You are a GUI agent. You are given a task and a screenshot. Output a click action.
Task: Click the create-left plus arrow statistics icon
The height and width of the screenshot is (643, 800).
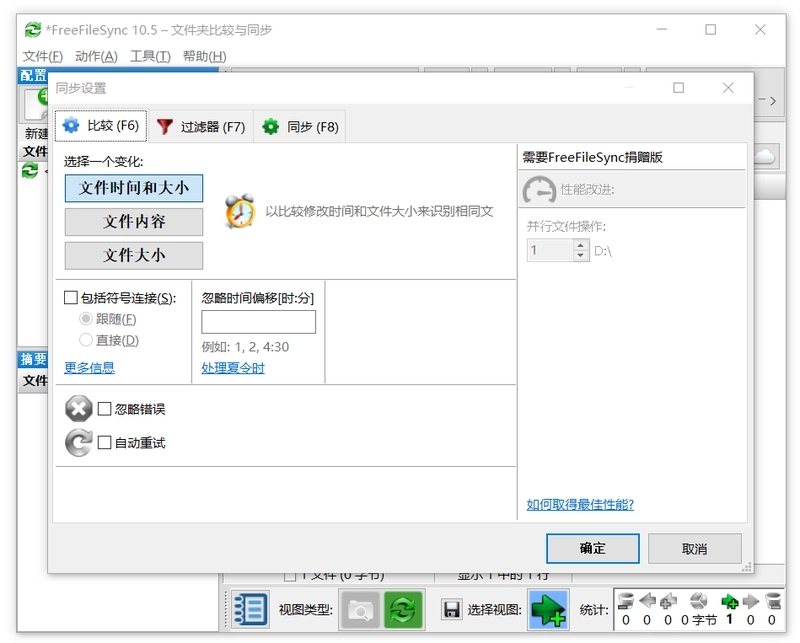[668, 601]
